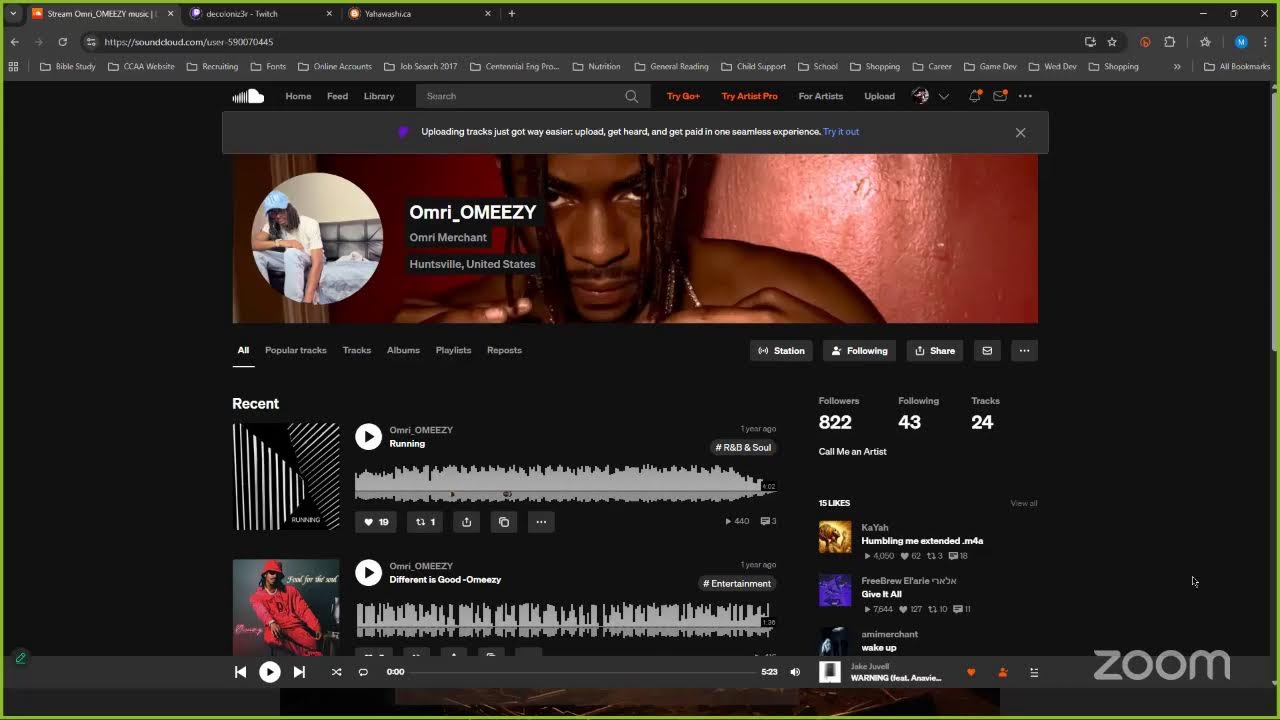Open the messages envelope in the header
This screenshot has width=1280, height=720.
click(x=999, y=96)
